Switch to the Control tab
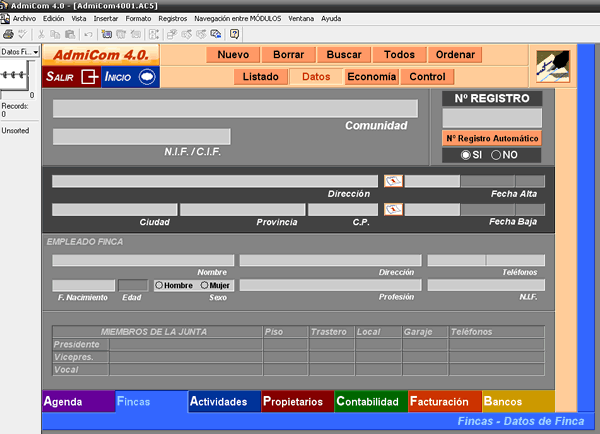The image size is (600, 434). point(427,77)
